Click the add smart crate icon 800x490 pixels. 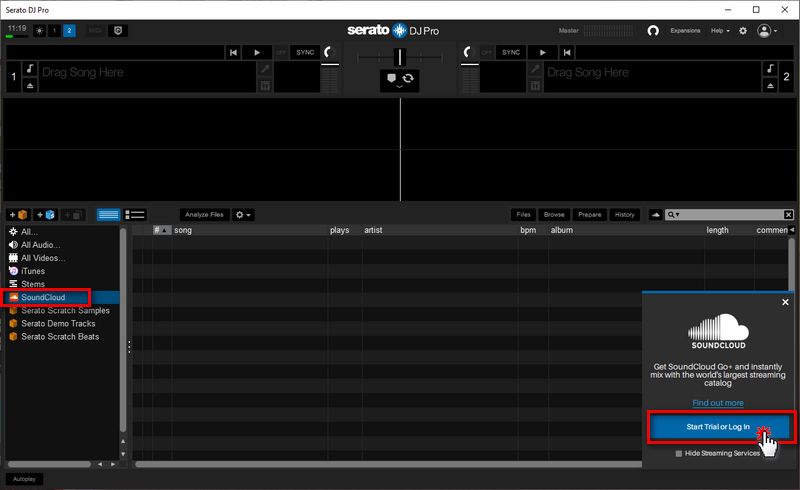(x=47, y=215)
